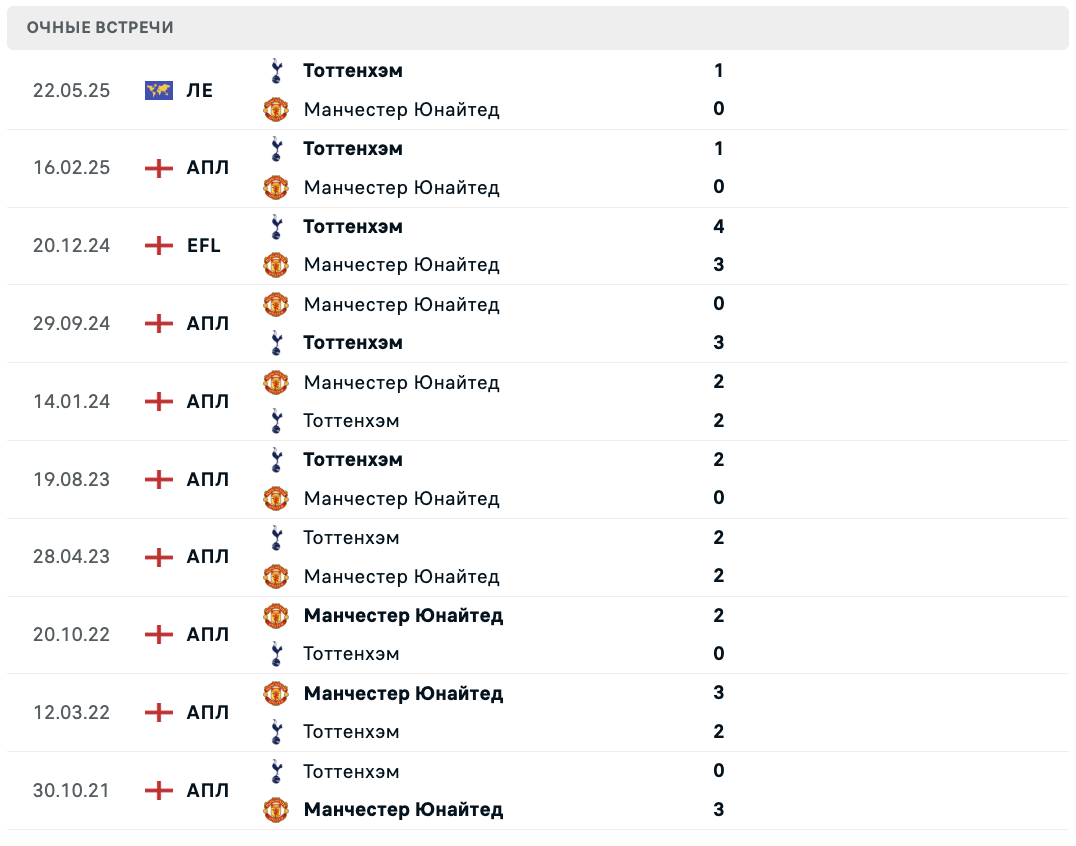Click Manchester United crest in the 29.09.24 match
The height and width of the screenshot is (846, 1076).
(276, 304)
